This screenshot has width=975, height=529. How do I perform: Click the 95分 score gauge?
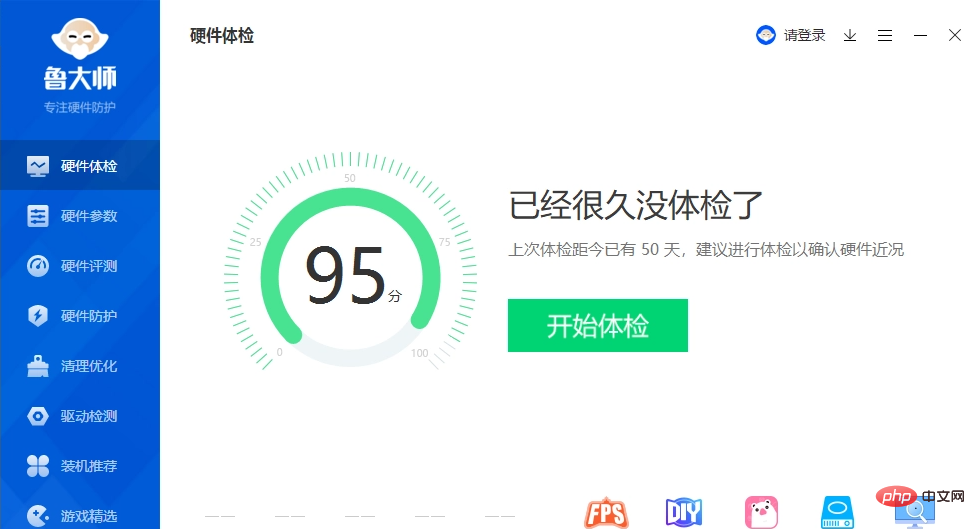[350, 277]
